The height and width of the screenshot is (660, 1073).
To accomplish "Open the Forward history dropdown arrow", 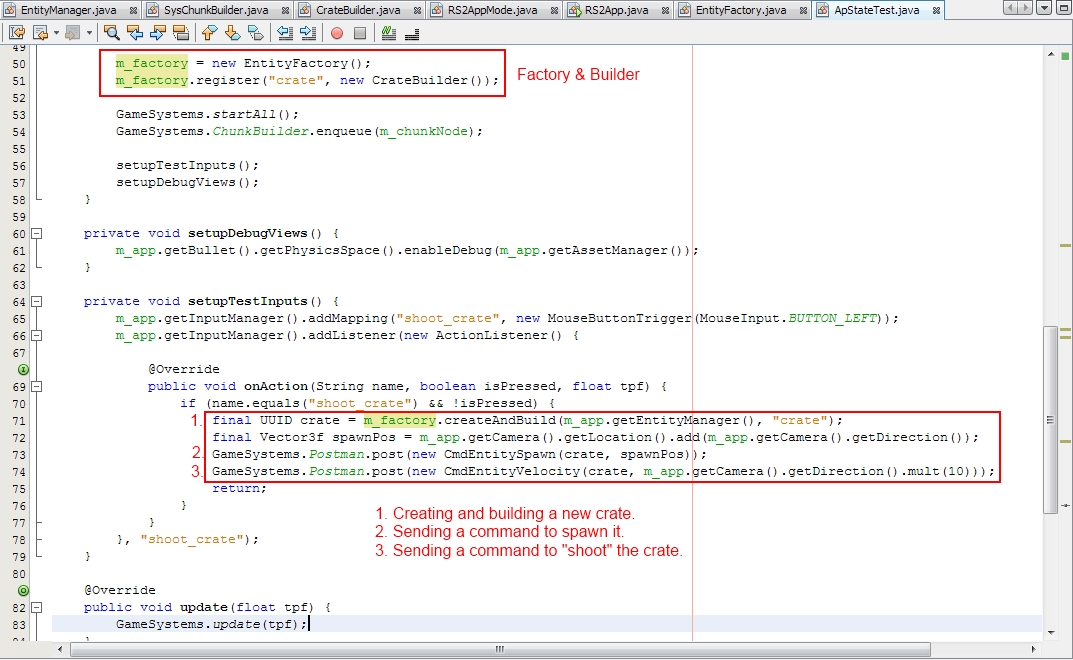I will 88,33.
